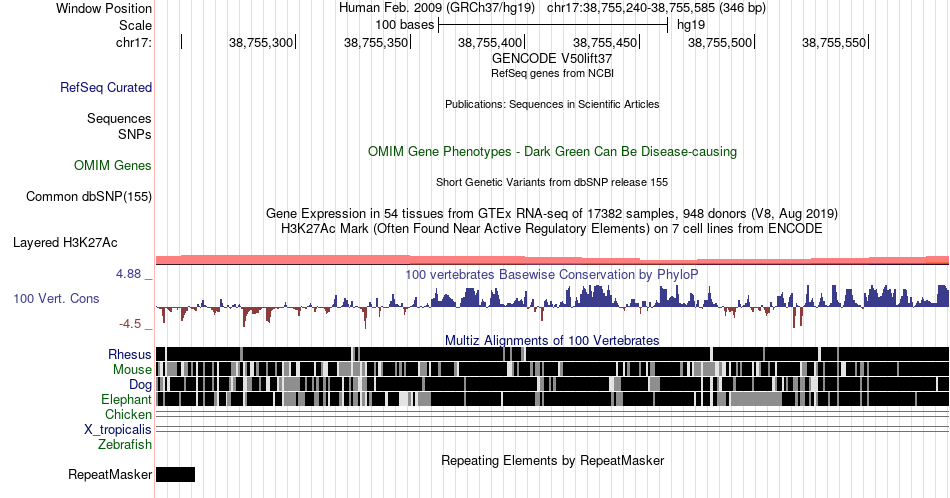Screen dimensions: 950x498
Task: Select the Layered H3K27Ac track label
Action: [x=65, y=242]
